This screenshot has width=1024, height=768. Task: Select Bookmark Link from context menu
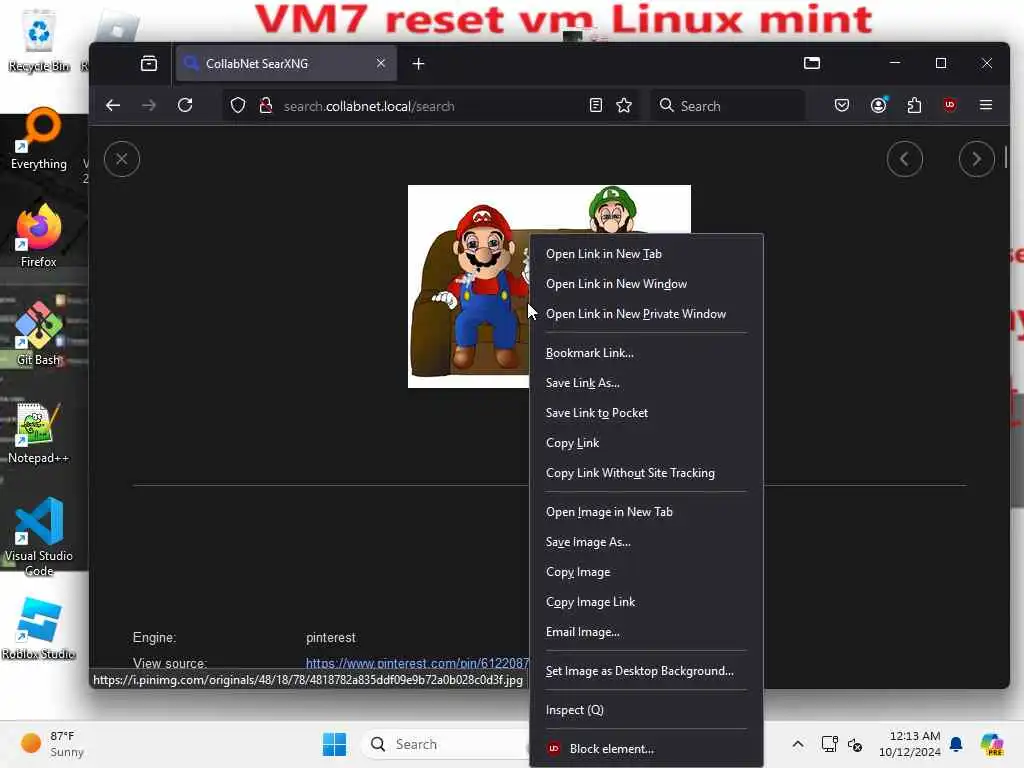click(646, 353)
